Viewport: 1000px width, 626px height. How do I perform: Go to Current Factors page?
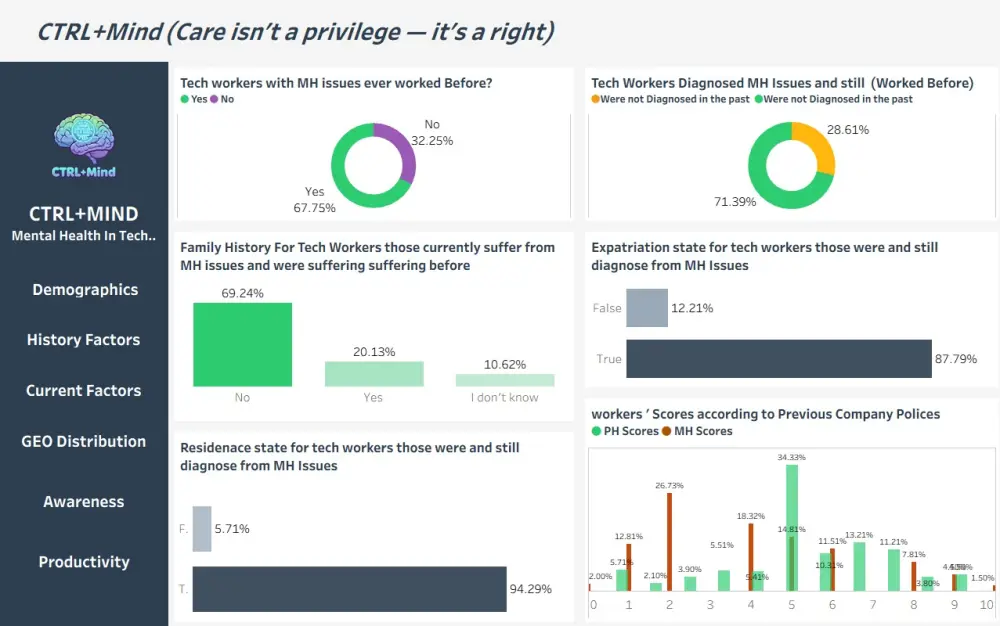point(84,391)
